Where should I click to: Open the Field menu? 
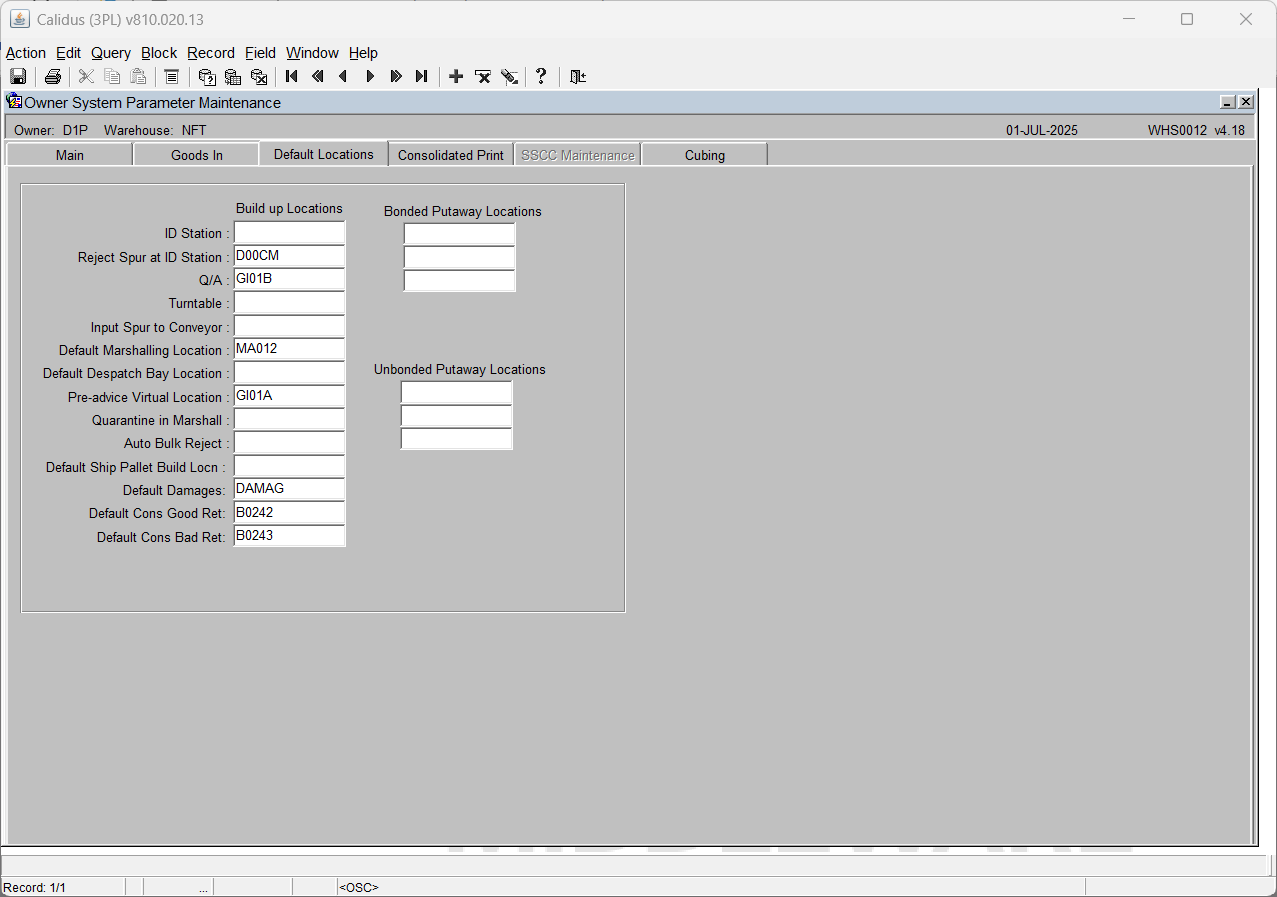pyautogui.click(x=261, y=53)
